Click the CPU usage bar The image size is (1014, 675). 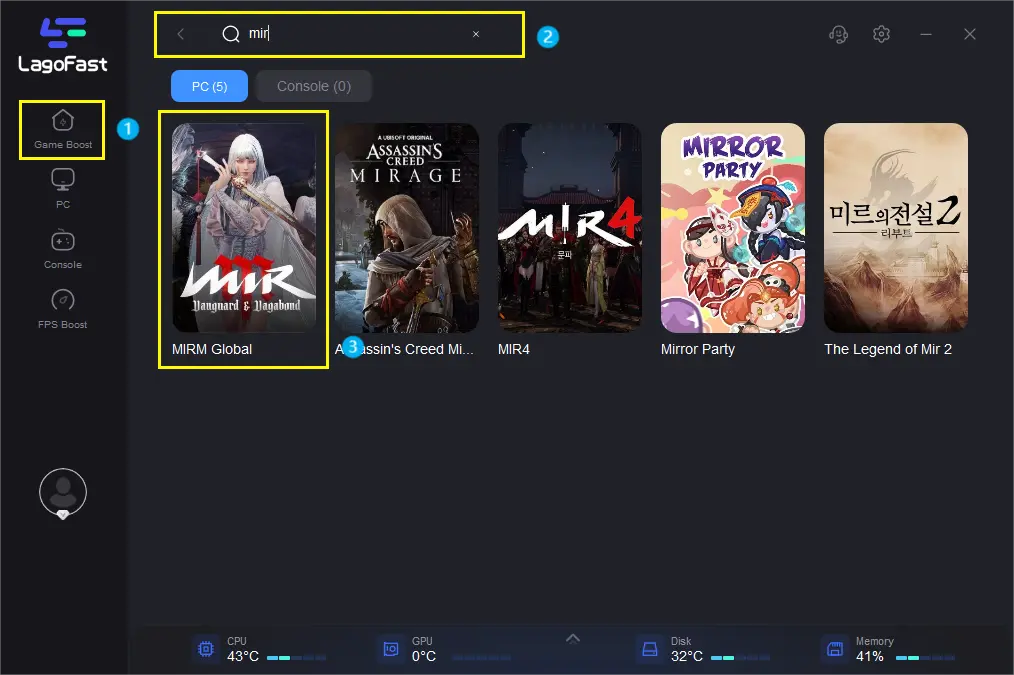pyautogui.click(x=296, y=658)
